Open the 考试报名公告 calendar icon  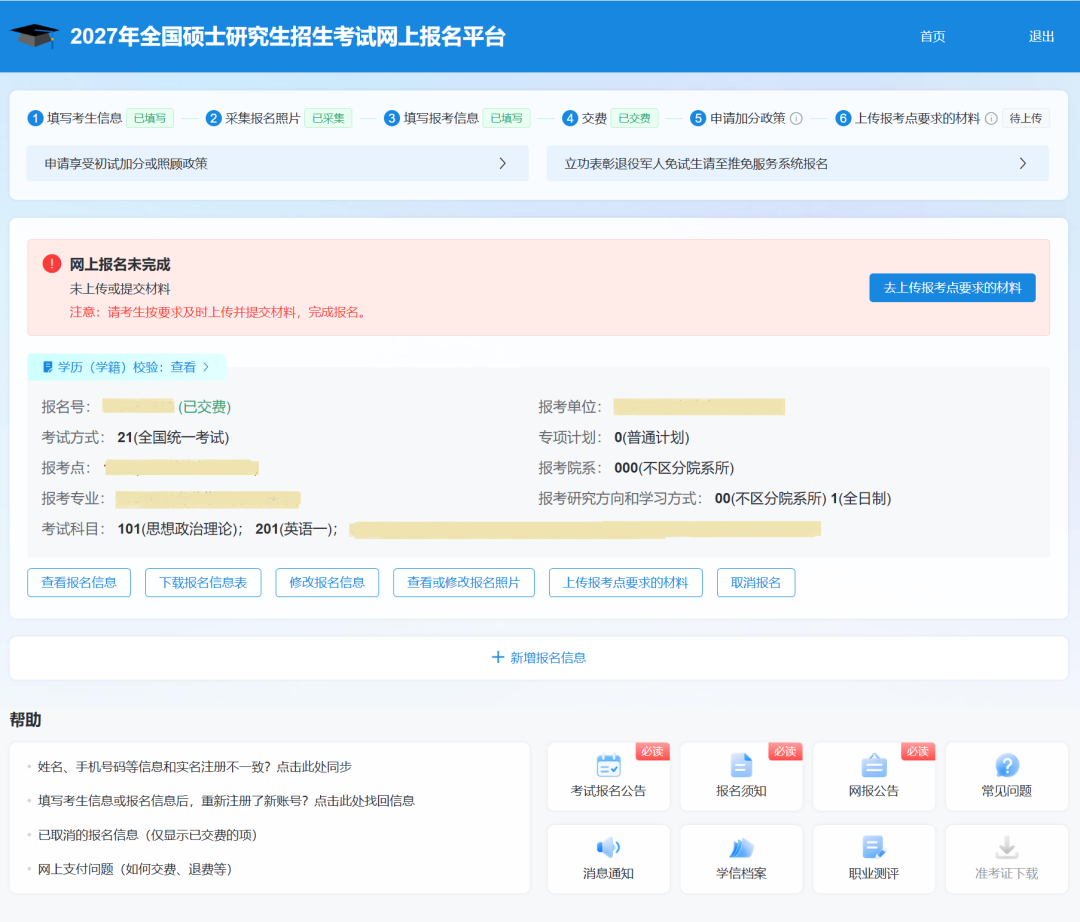608,765
